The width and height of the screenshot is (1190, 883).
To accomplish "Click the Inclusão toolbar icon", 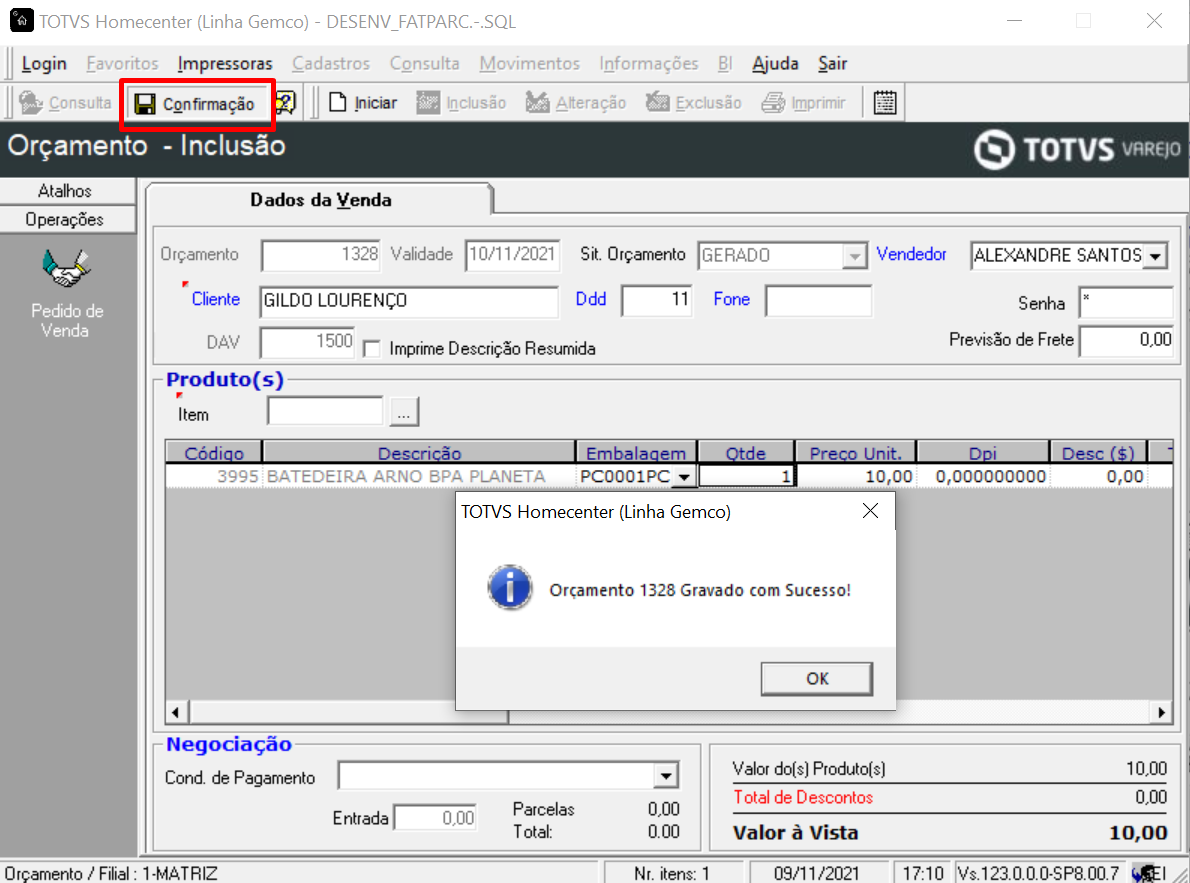I will [x=428, y=102].
